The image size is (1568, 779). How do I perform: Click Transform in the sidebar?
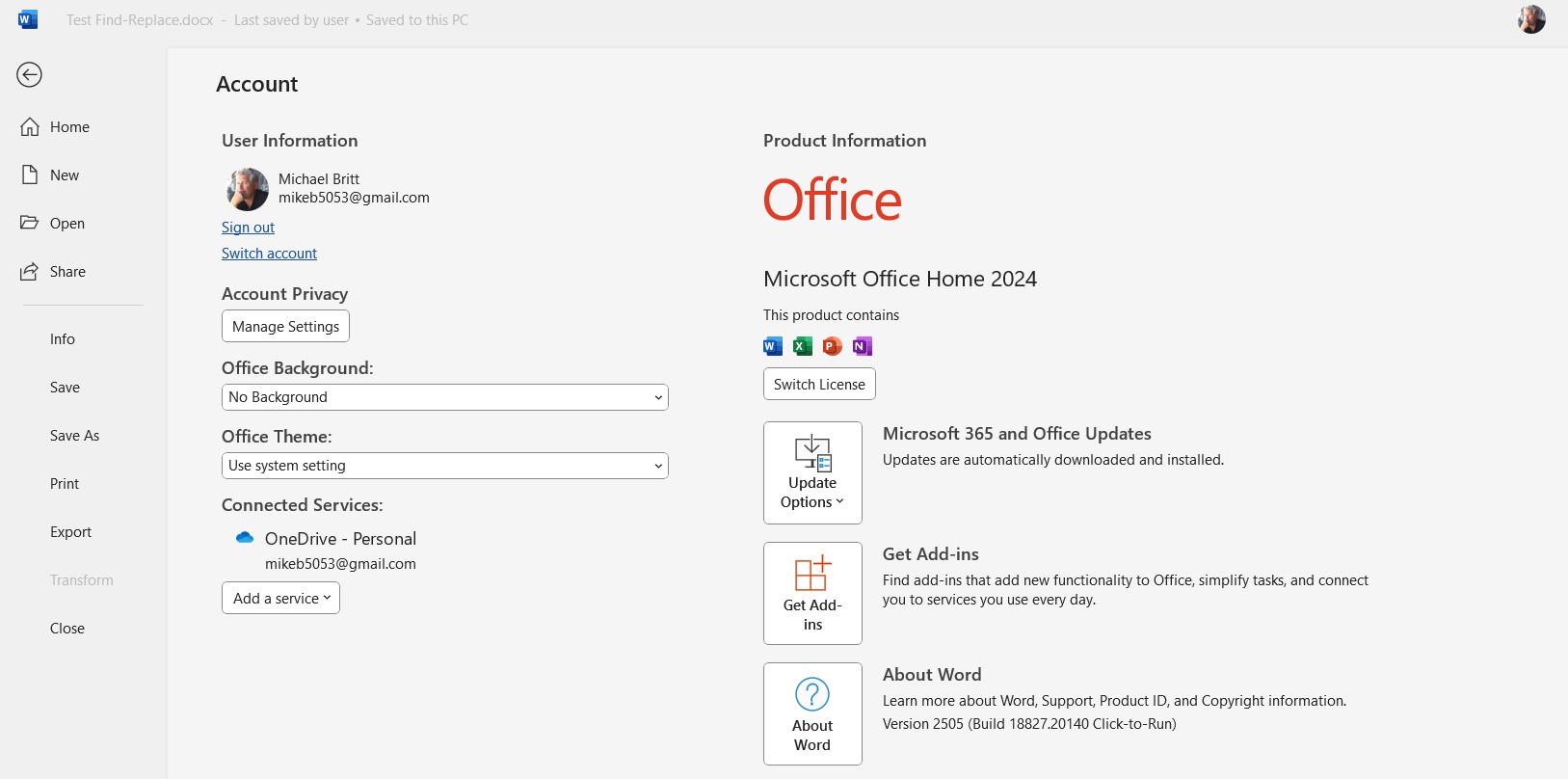pos(83,580)
